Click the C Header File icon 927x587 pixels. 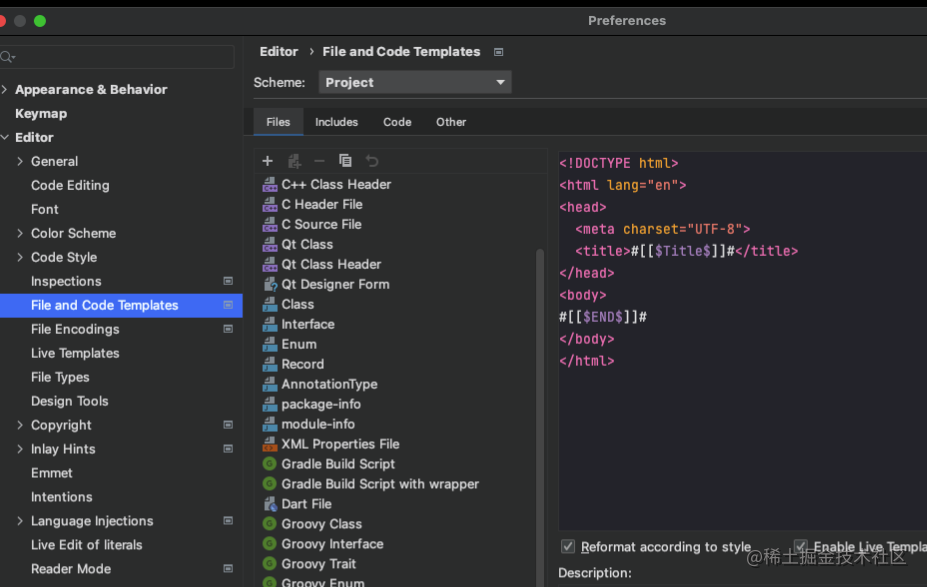[270, 205]
